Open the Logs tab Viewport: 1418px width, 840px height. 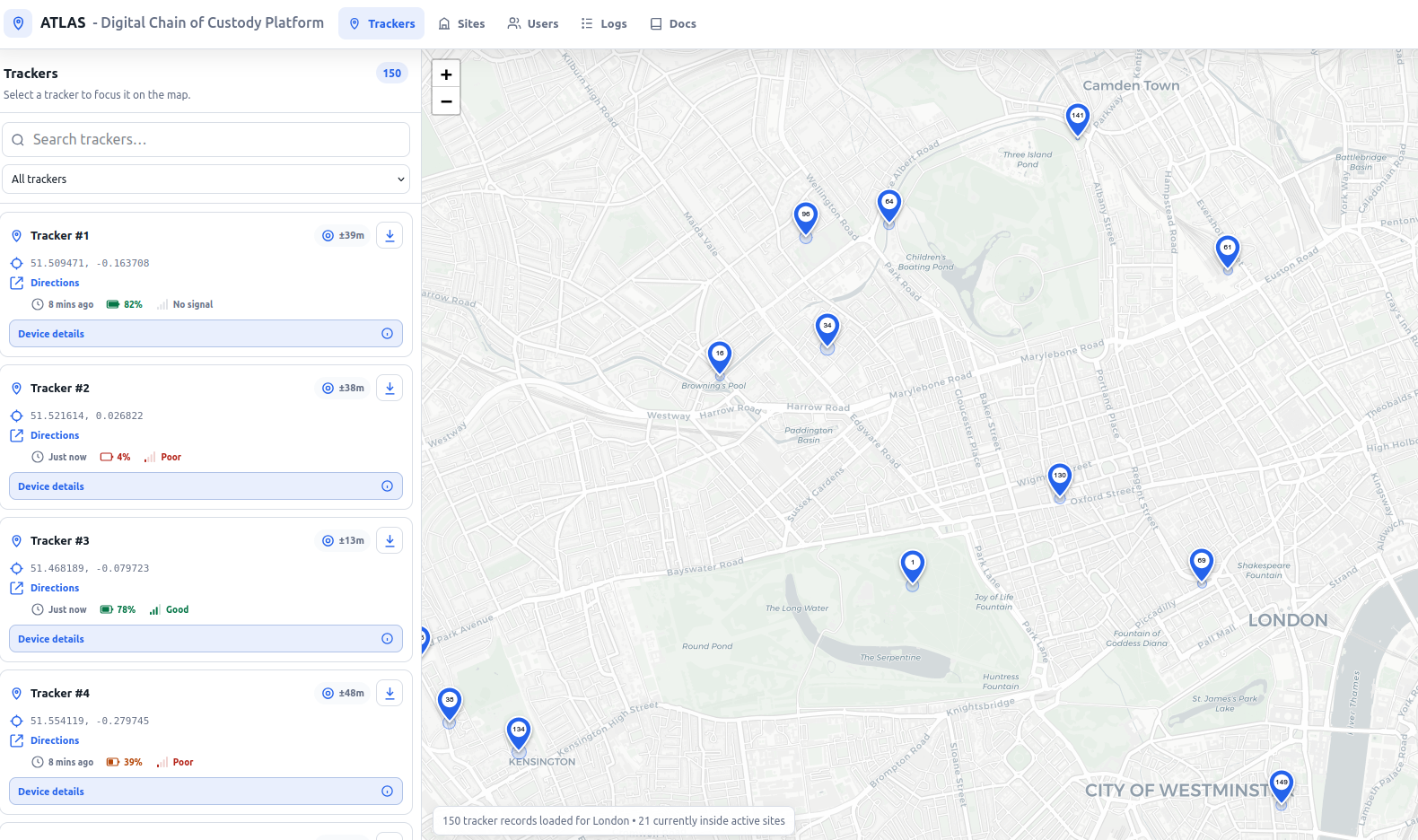tap(603, 23)
